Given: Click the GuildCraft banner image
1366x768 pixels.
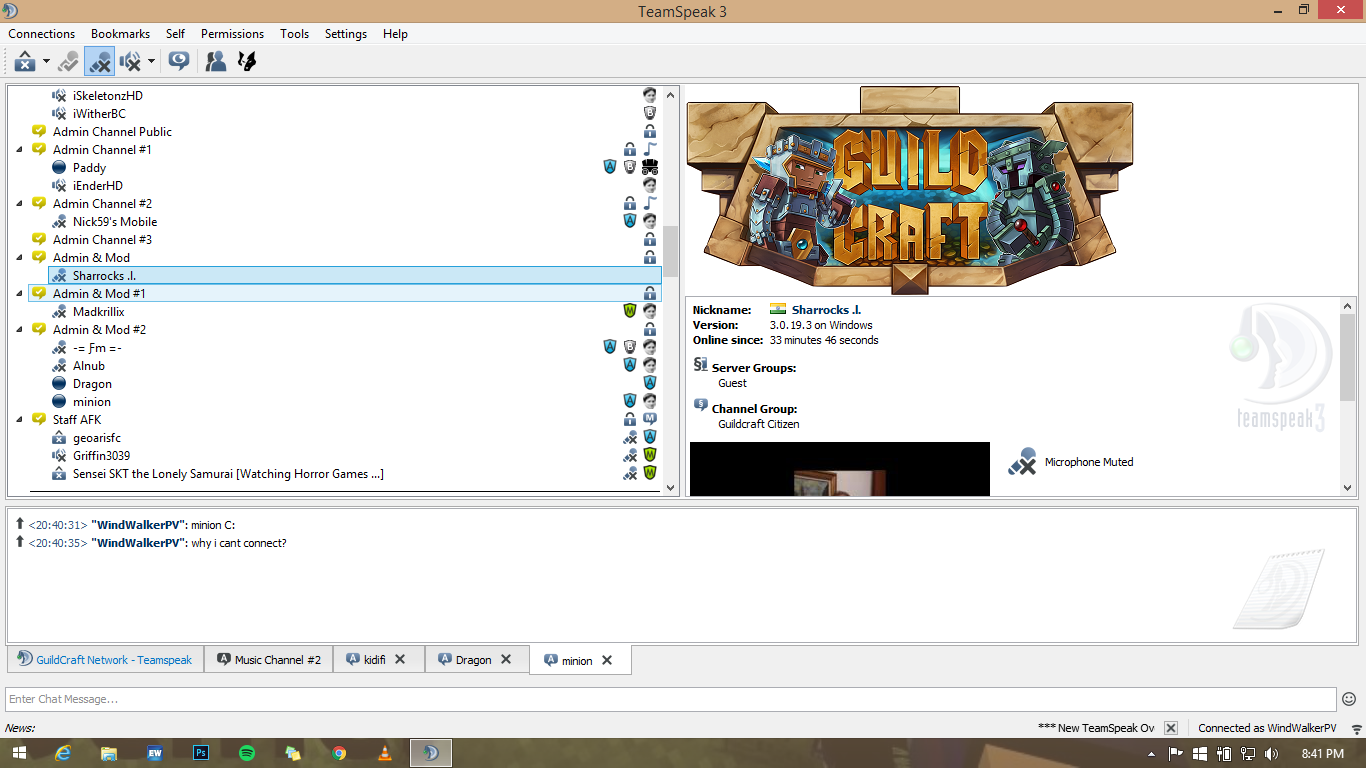Looking at the screenshot, I should click(x=910, y=190).
